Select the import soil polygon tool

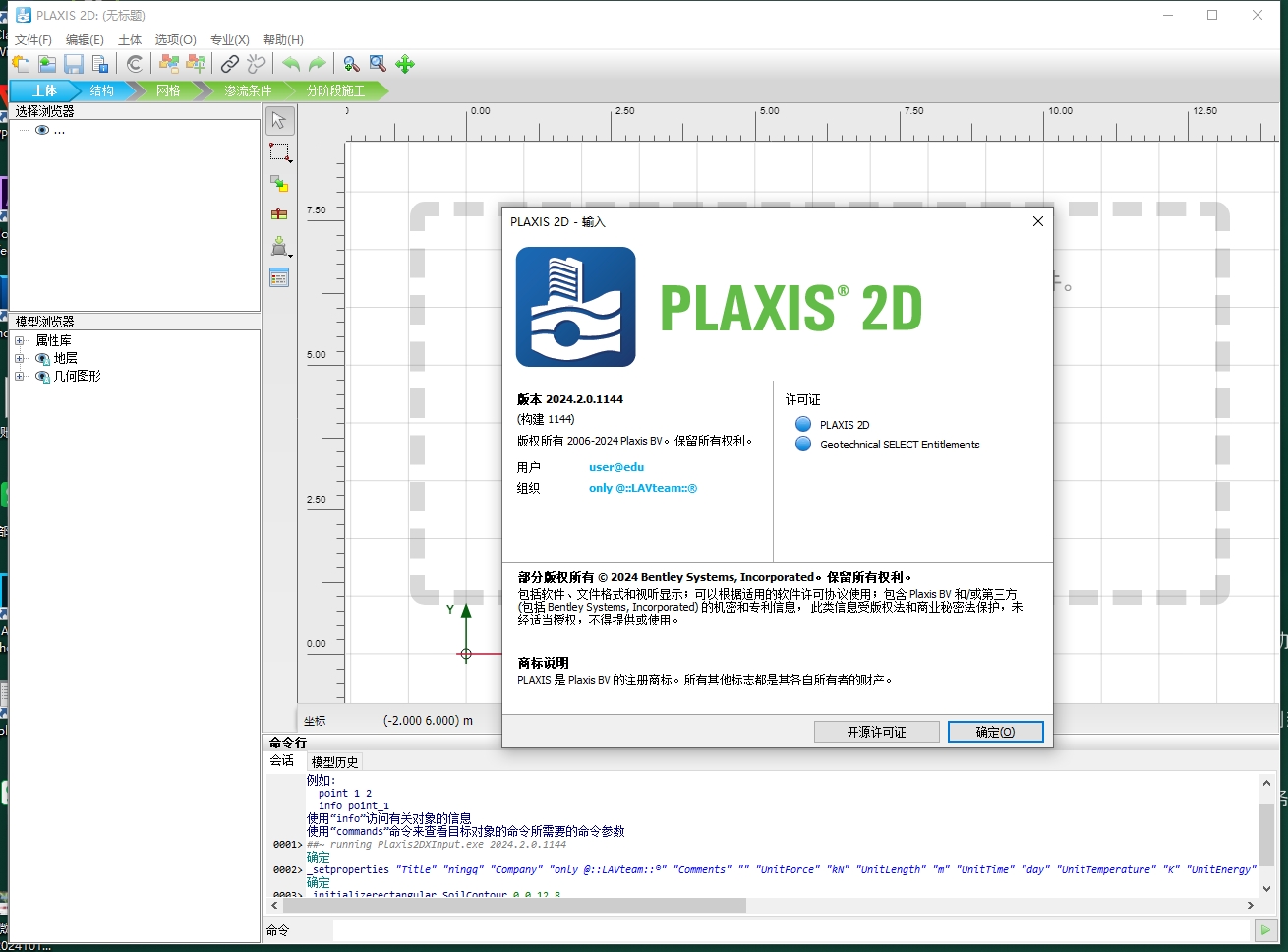point(279,246)
